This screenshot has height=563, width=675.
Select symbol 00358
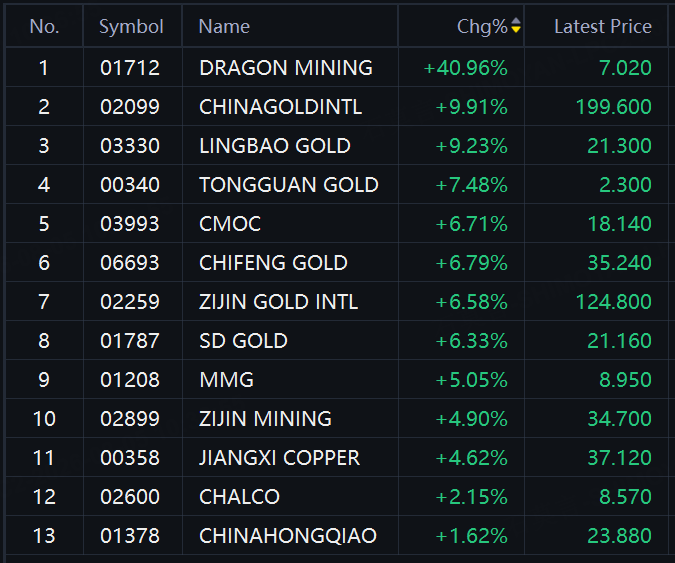click(x=130, y=458)
